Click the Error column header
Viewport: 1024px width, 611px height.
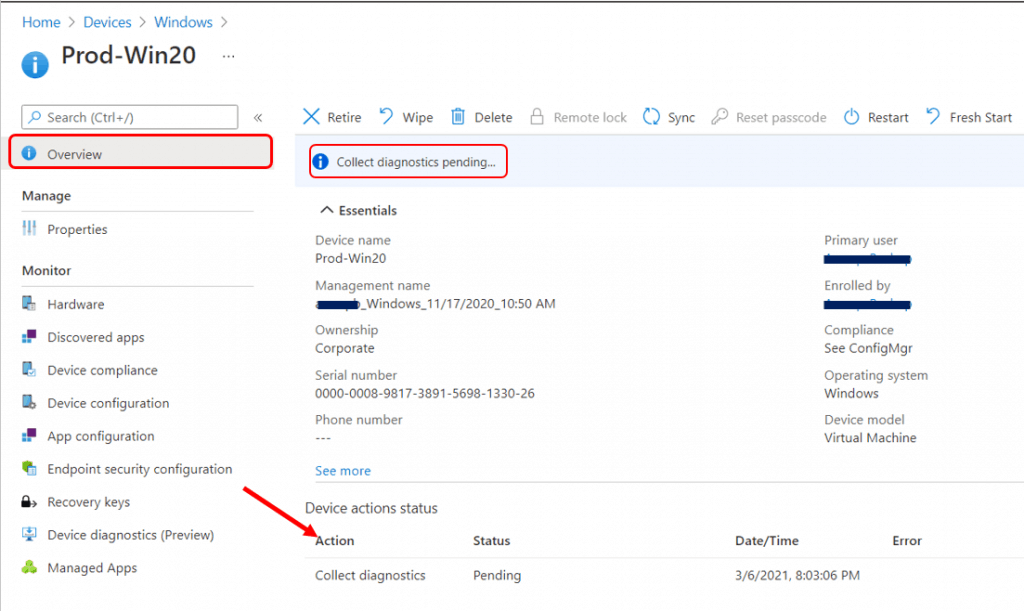pos(907,540)
